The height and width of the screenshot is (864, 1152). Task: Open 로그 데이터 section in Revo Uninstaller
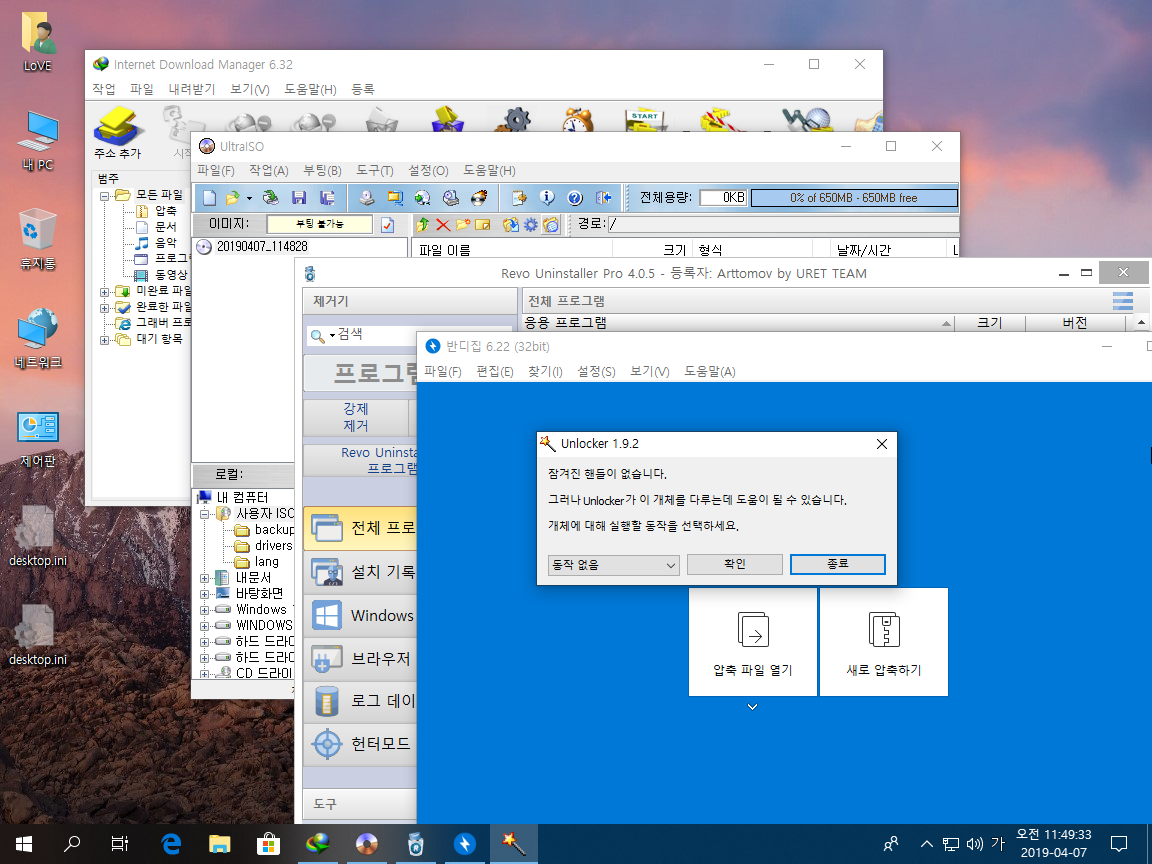tap(360, 701)
